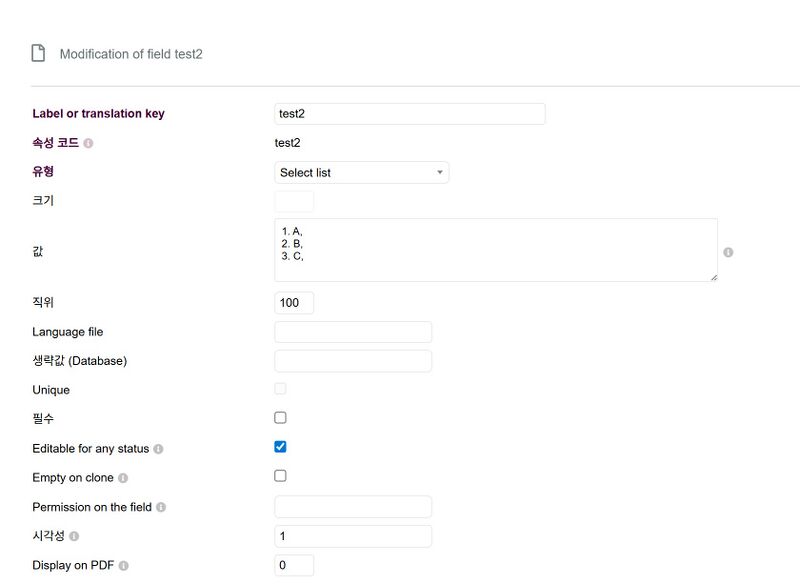Click the 속성 코드 value text test2
This screenshot has height=584, width=800.
[x=287, y=143]
